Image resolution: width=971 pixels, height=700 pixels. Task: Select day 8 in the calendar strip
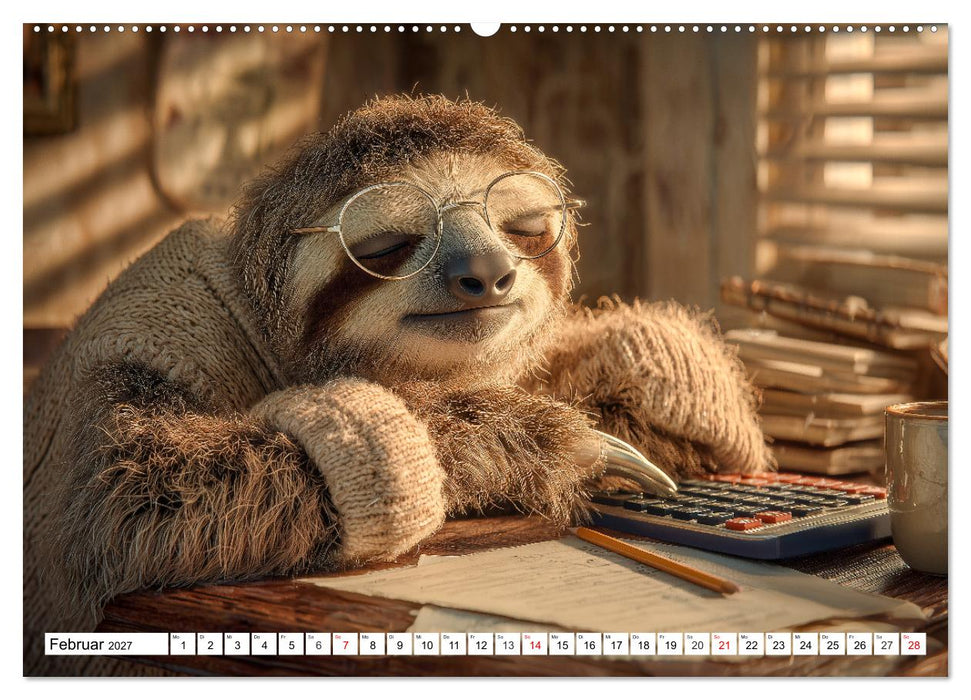372,644
